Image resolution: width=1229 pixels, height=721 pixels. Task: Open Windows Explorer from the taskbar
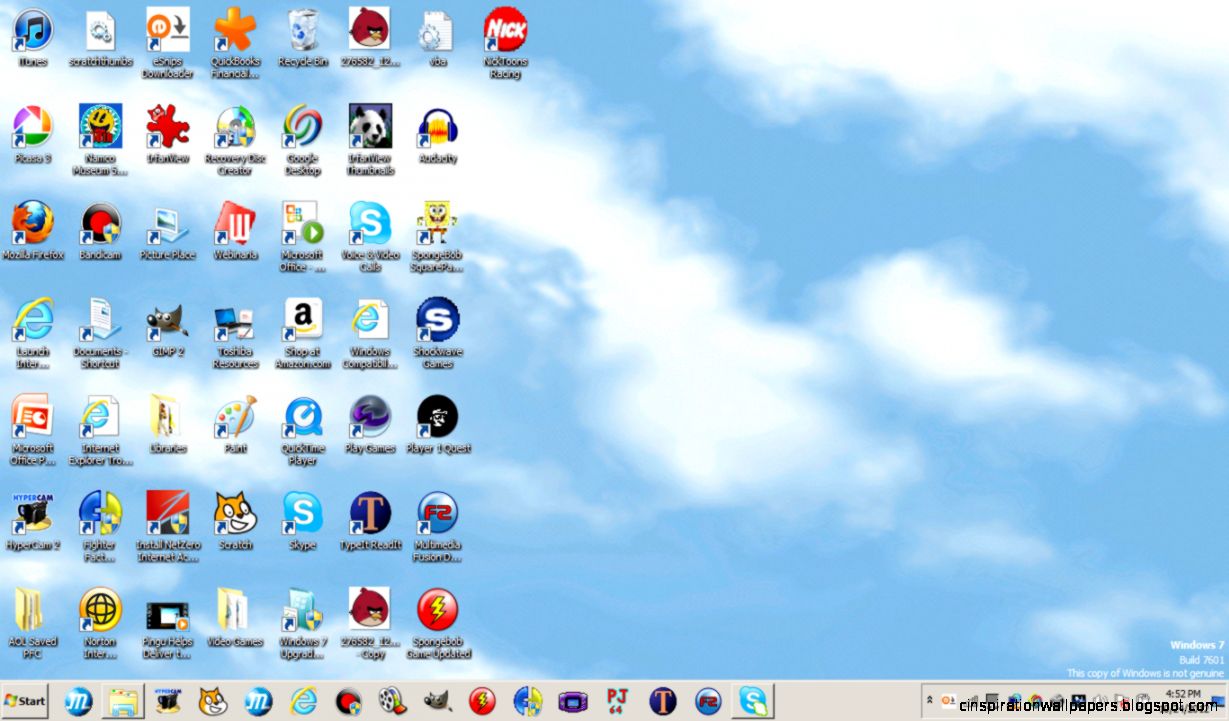(x=122, y=701)
